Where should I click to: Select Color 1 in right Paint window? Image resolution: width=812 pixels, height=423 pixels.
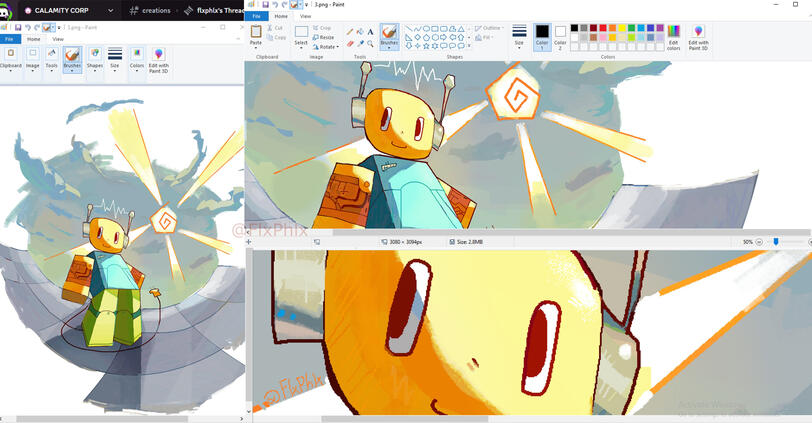click(x=541, y=35)
